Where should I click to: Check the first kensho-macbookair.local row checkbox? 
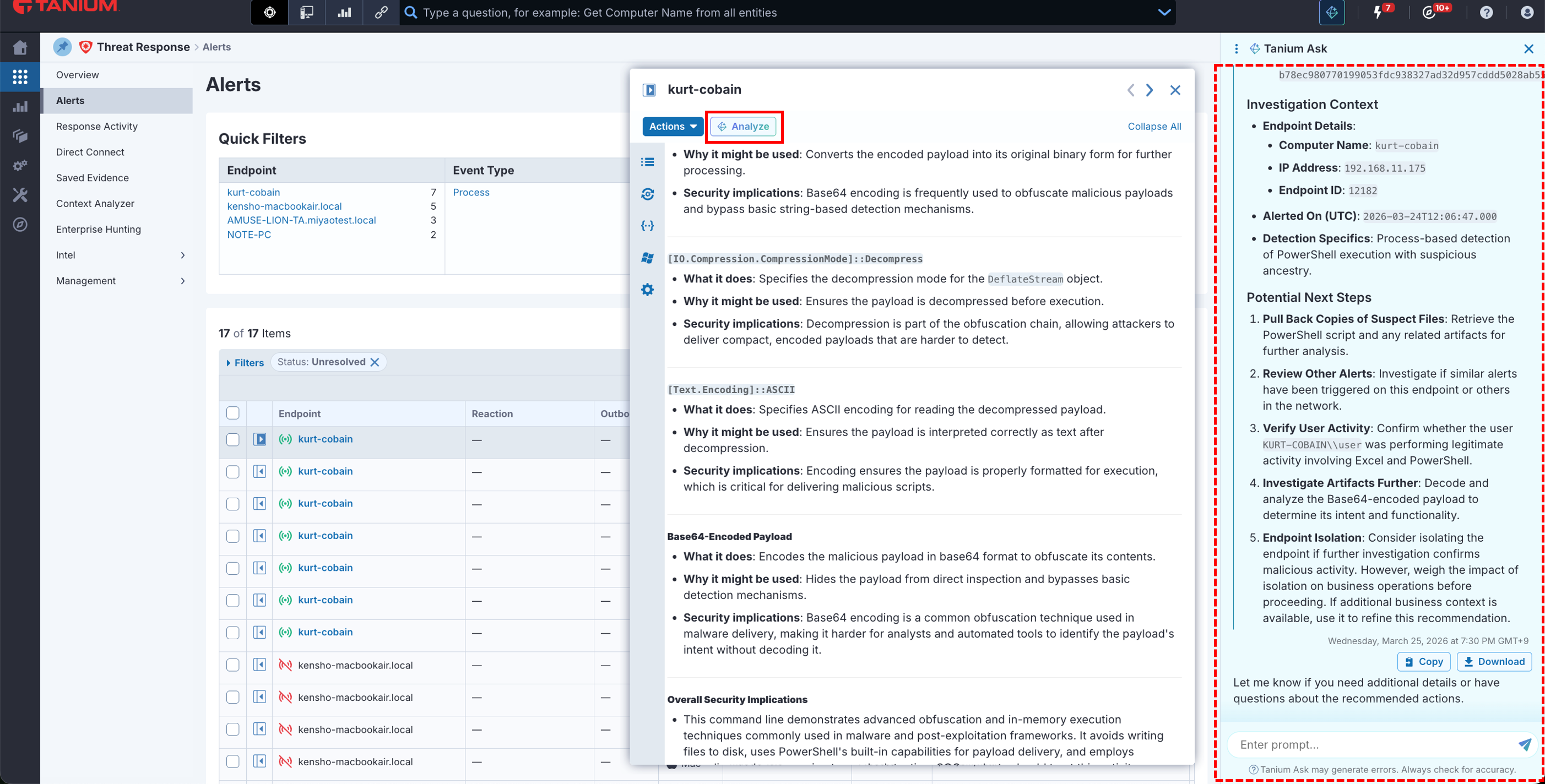click(232, 665)
